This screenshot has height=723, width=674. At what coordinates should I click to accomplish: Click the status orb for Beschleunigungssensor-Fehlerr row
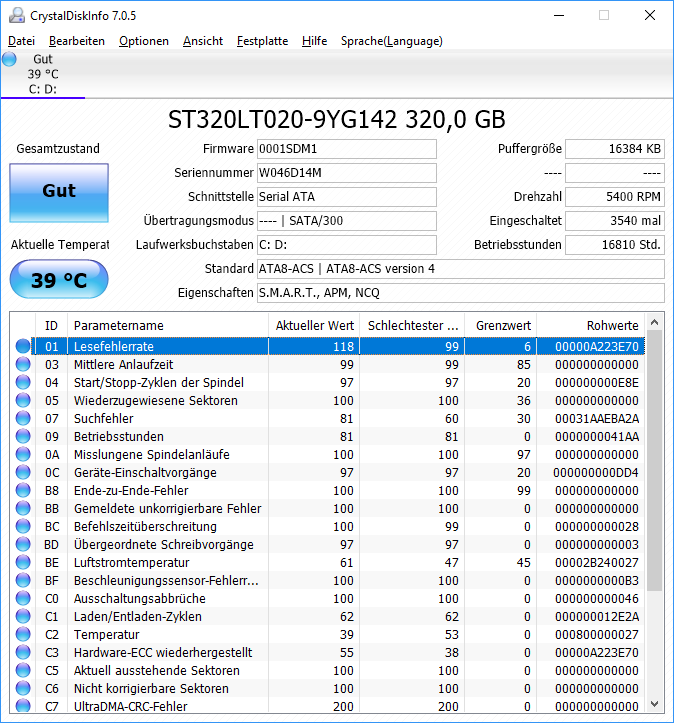pyautogui.click(x=23, y=580)
